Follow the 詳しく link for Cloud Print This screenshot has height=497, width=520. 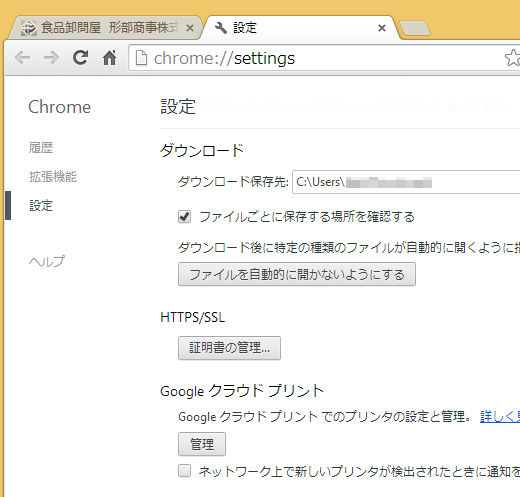pos(500,417)
